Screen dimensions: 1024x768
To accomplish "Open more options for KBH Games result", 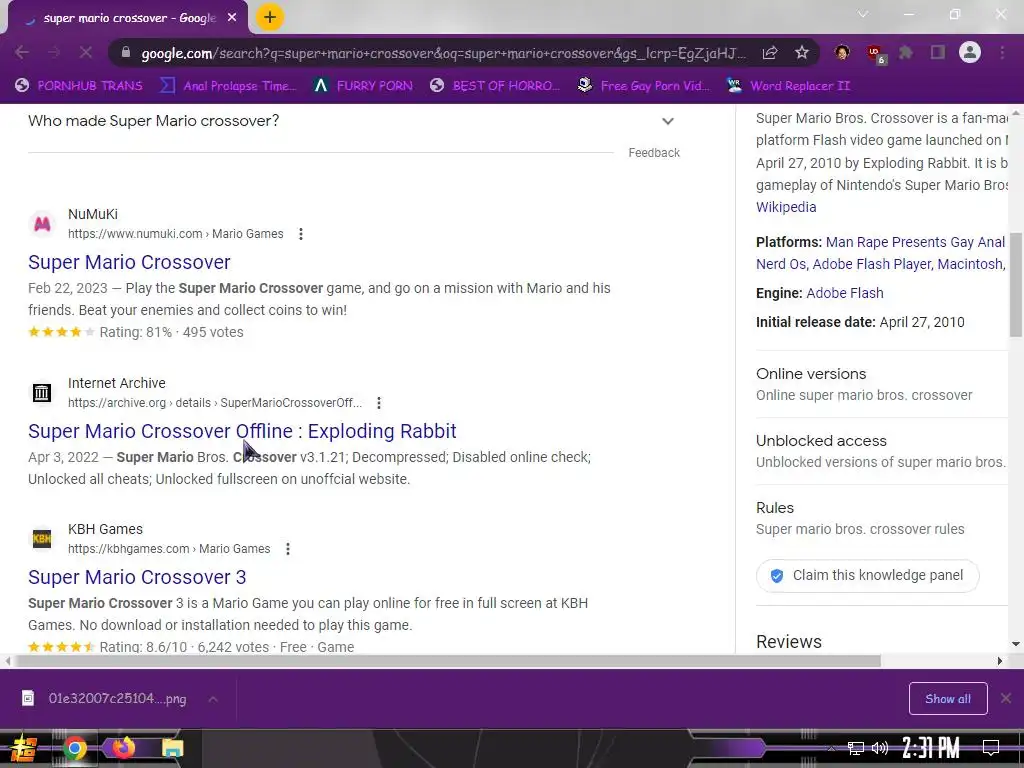I will click(287, 549).
